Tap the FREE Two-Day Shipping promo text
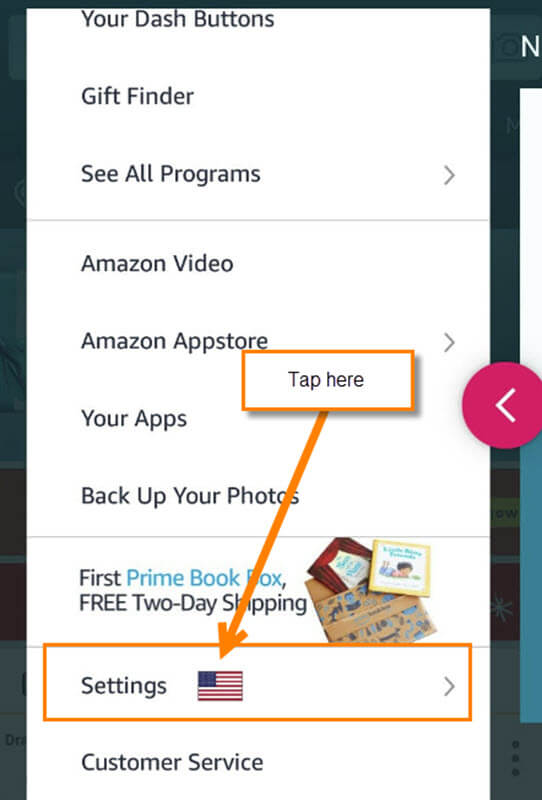This screenshot has height=800, width=542. tap(193, 604)
